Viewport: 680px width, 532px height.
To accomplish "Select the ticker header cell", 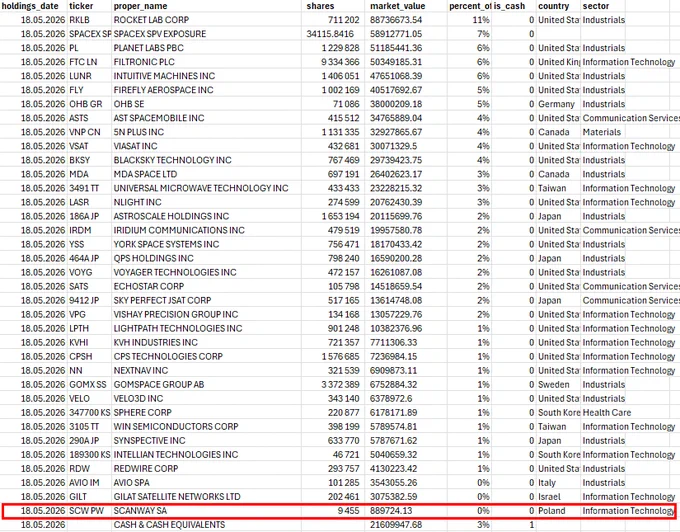I will pyautogui.click(x=90, y=6).
